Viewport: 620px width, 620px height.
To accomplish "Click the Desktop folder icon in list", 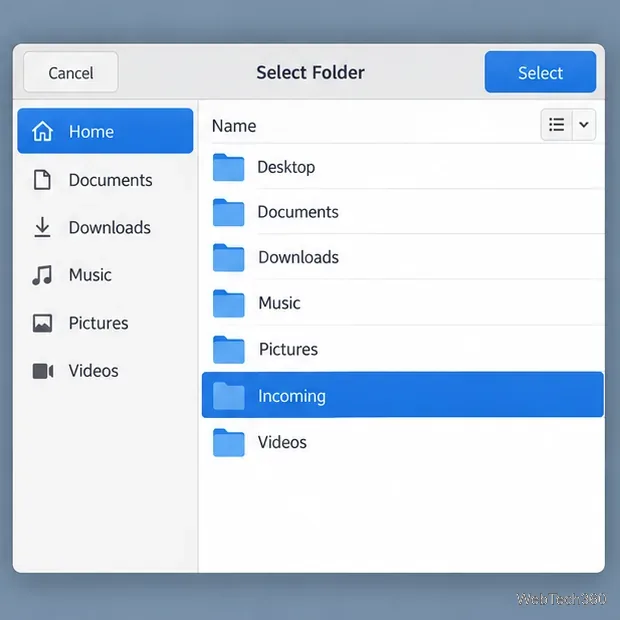I will [229, 167].
